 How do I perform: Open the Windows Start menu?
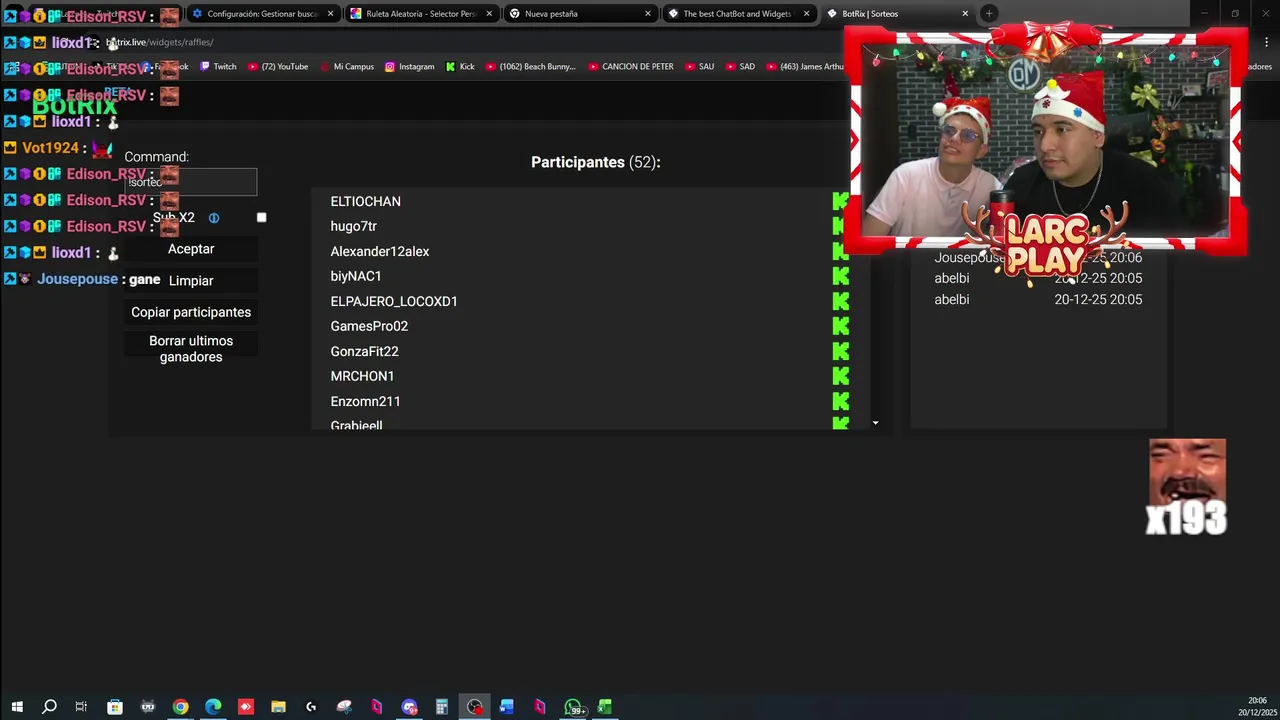(x=17, y=707)
